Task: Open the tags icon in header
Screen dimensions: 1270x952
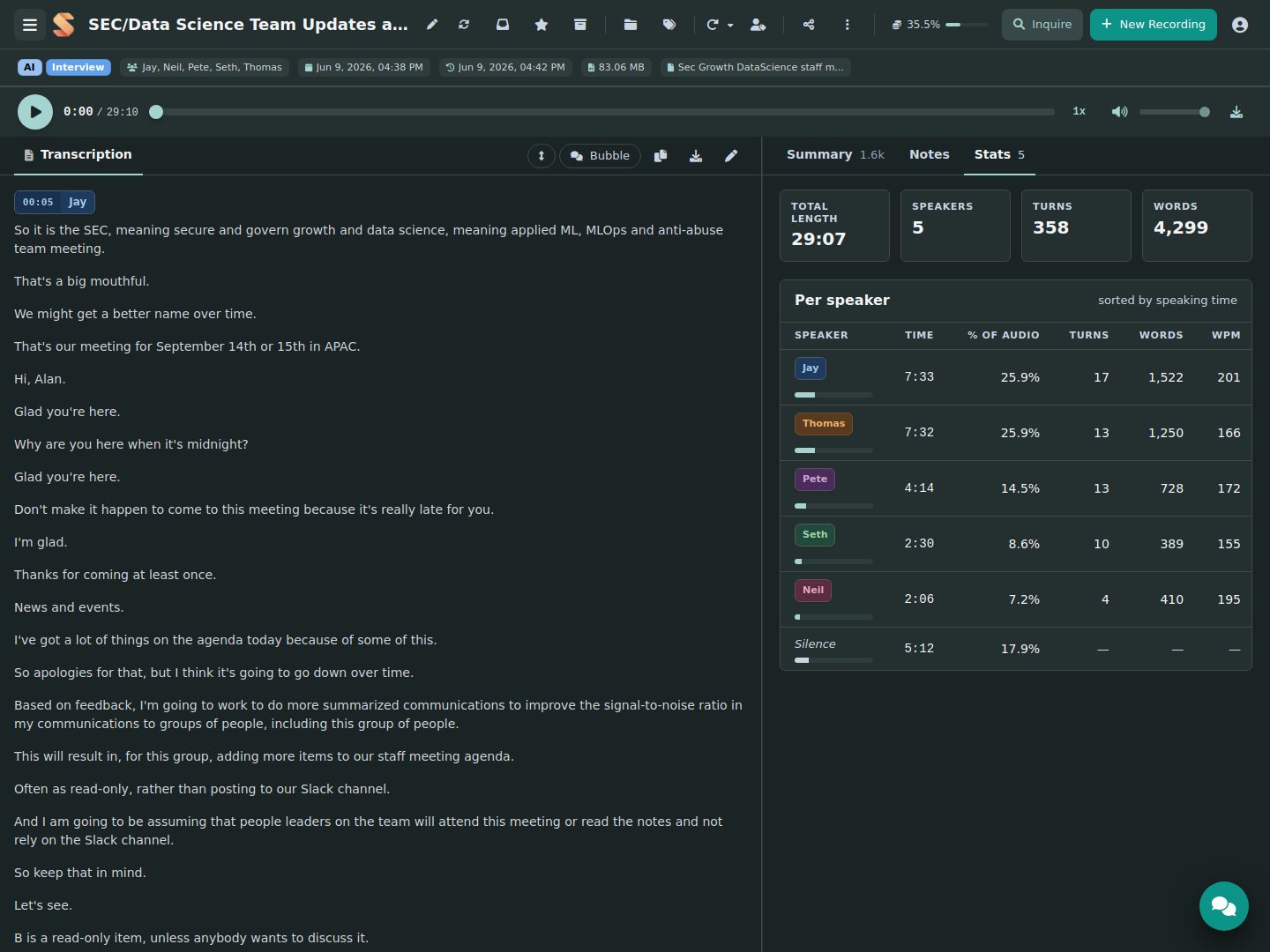Action: click(669, 25)
